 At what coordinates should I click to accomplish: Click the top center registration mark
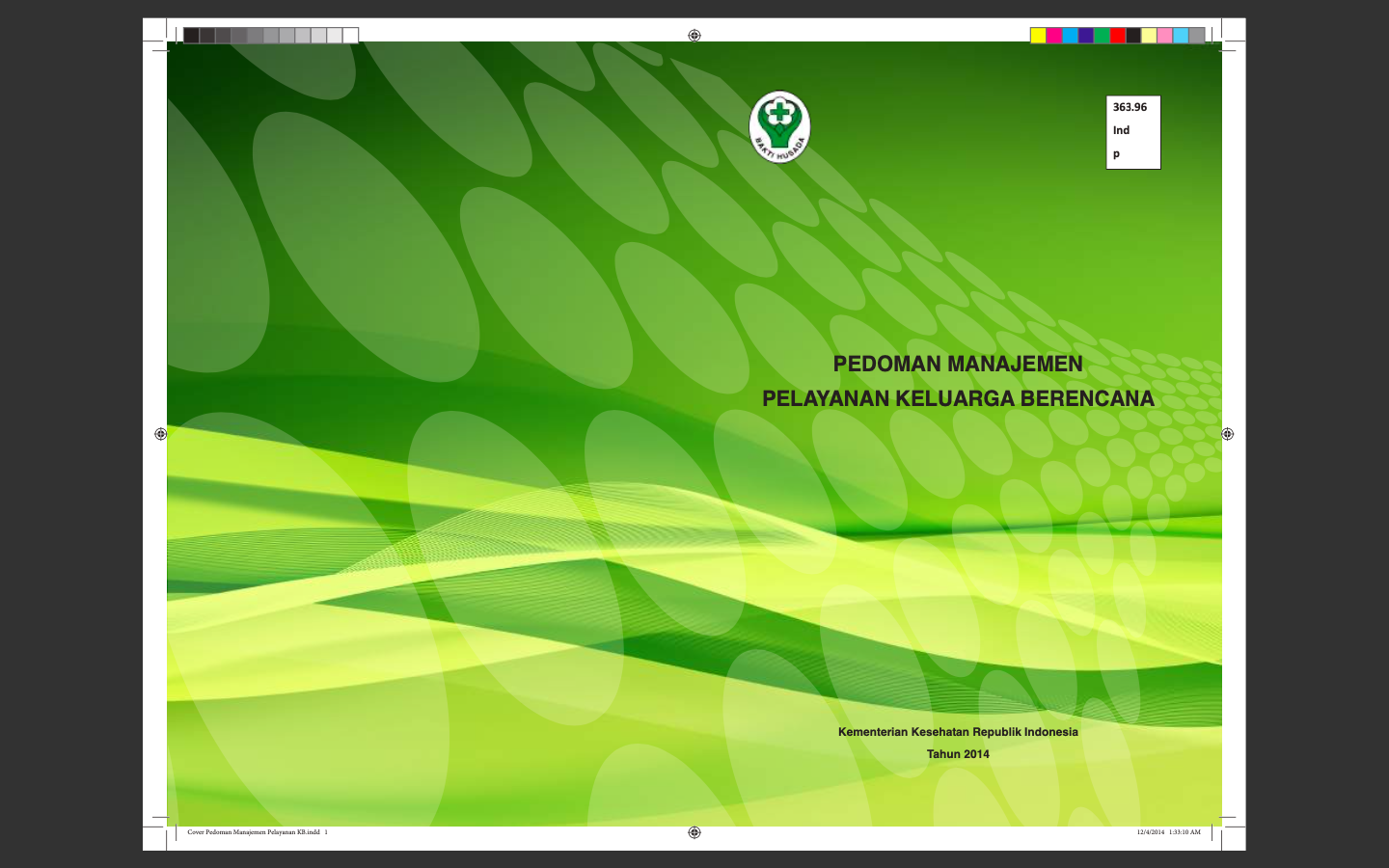[694, 35]
